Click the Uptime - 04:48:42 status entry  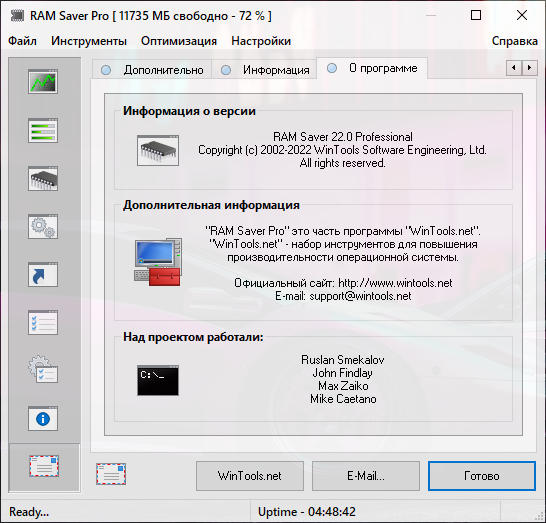[307, 512]
